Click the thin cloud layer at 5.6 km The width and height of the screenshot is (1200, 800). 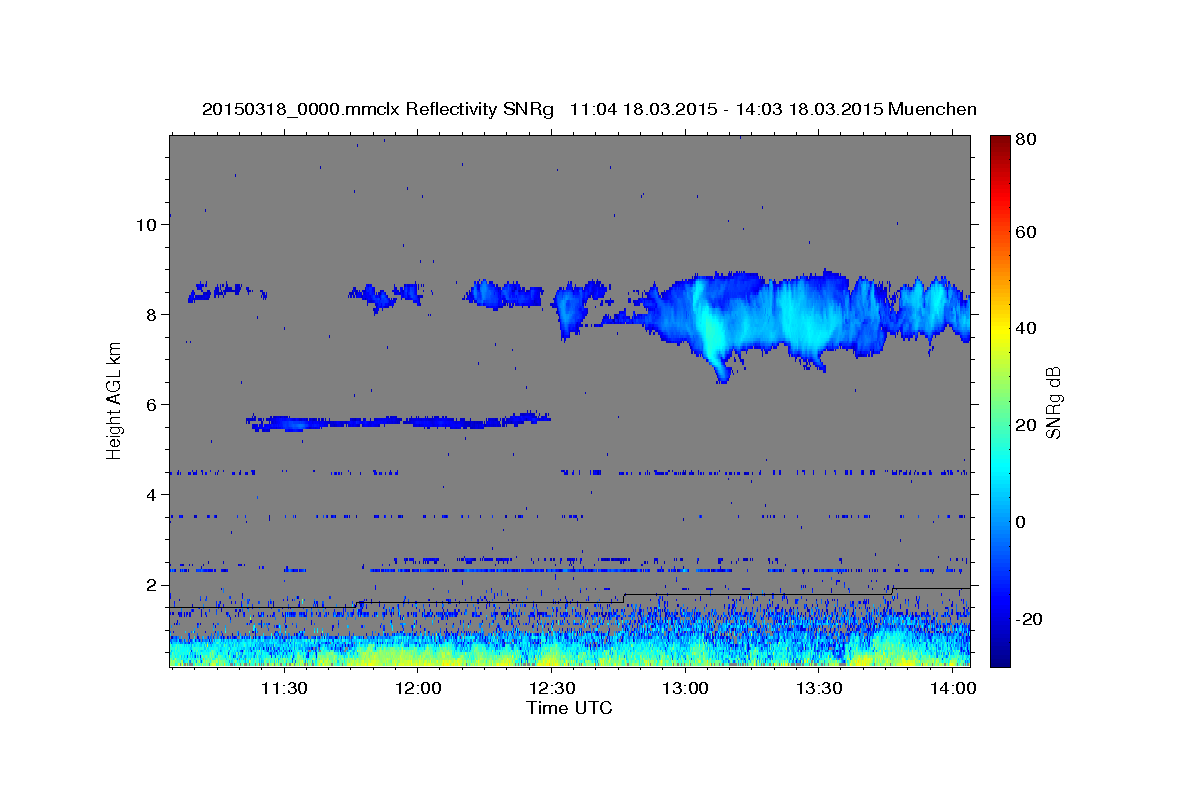click(398, 421)
